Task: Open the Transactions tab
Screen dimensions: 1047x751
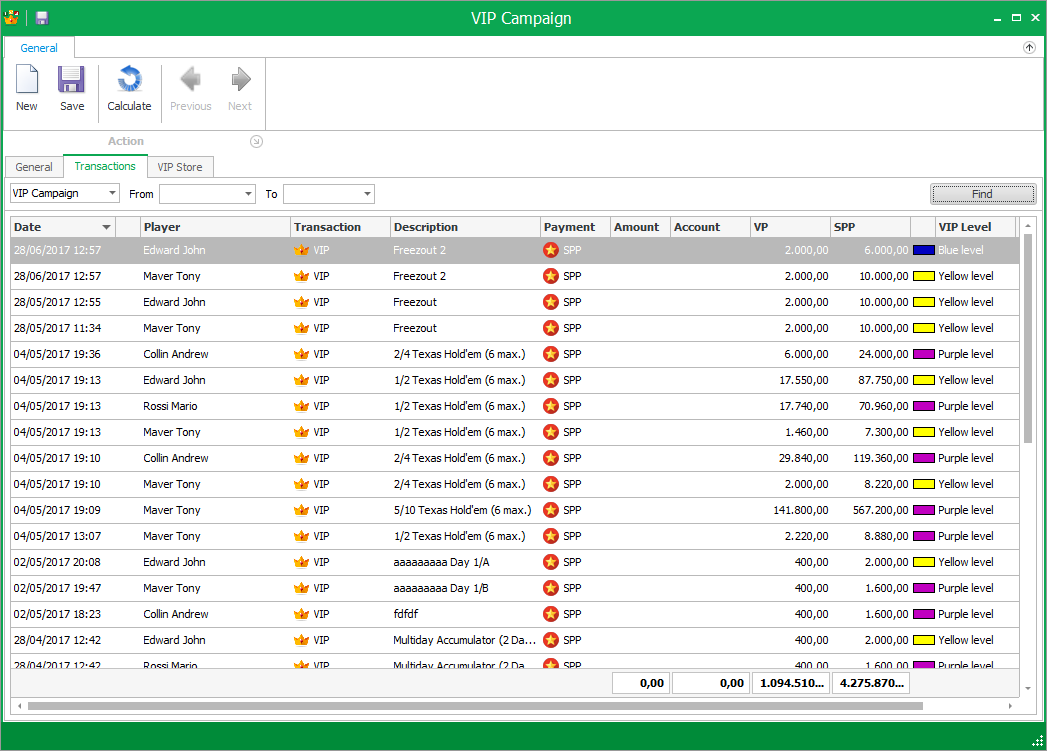Action: [x=105, y=166]
